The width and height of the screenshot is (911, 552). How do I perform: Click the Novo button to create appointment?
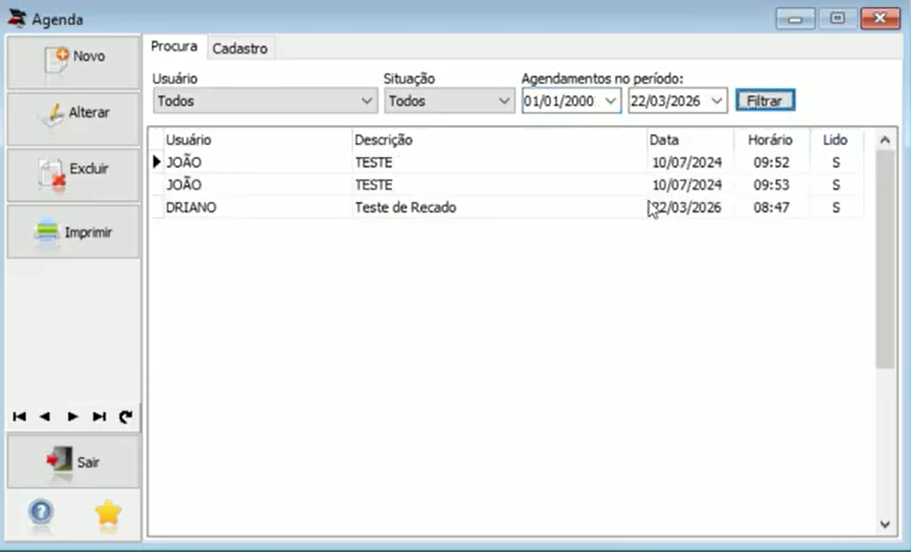click(73, 62)
